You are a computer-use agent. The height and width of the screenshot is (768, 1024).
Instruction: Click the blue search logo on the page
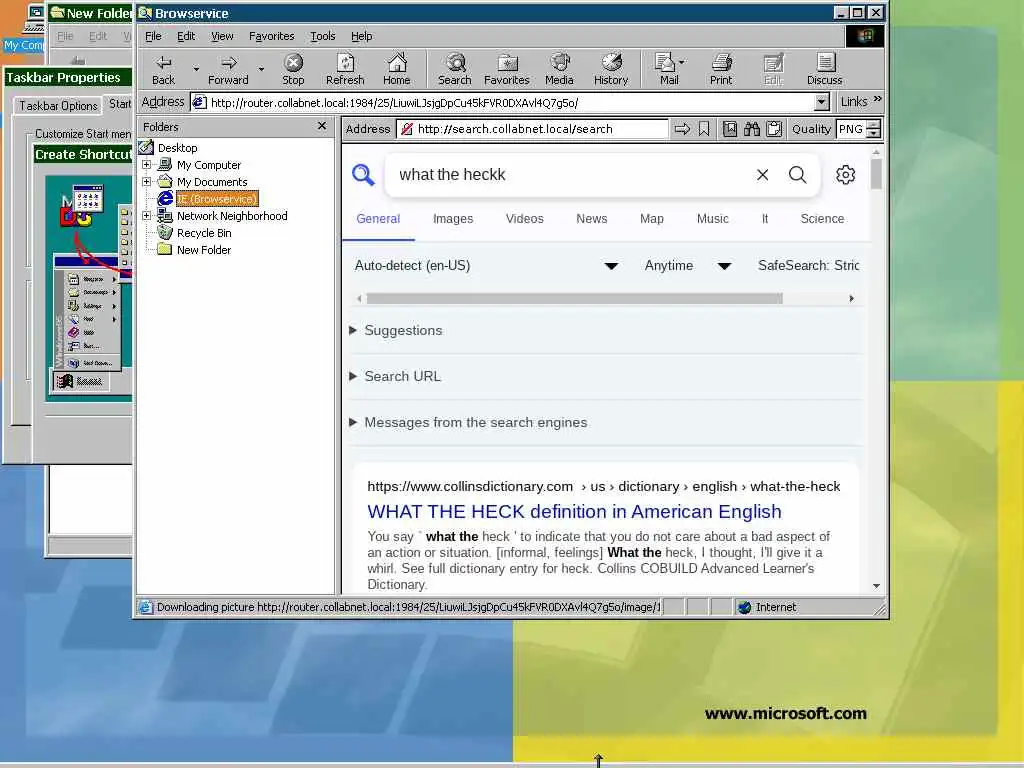(363, 174)
